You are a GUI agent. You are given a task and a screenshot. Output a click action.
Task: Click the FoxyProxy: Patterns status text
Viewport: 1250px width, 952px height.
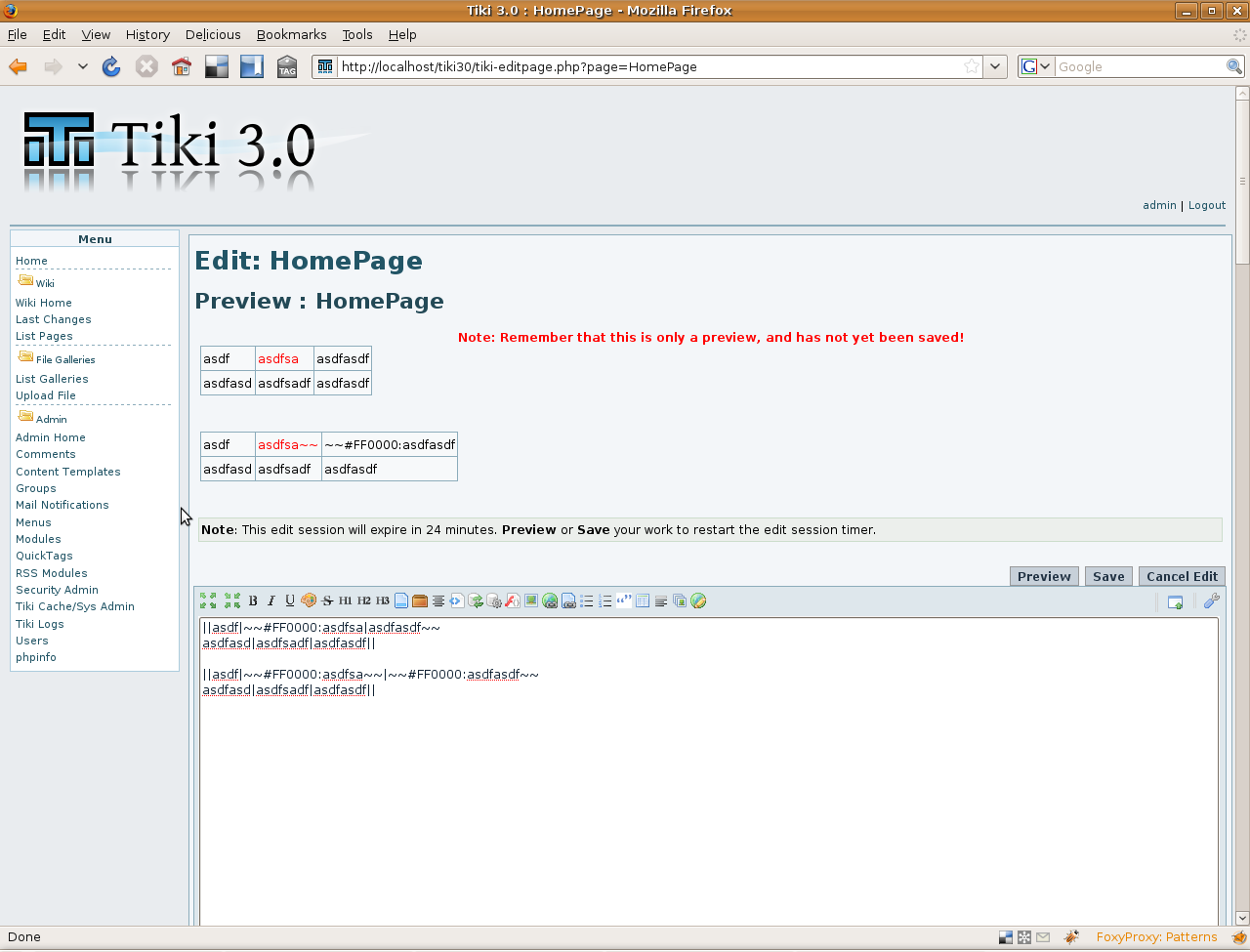pos(1156,937)
